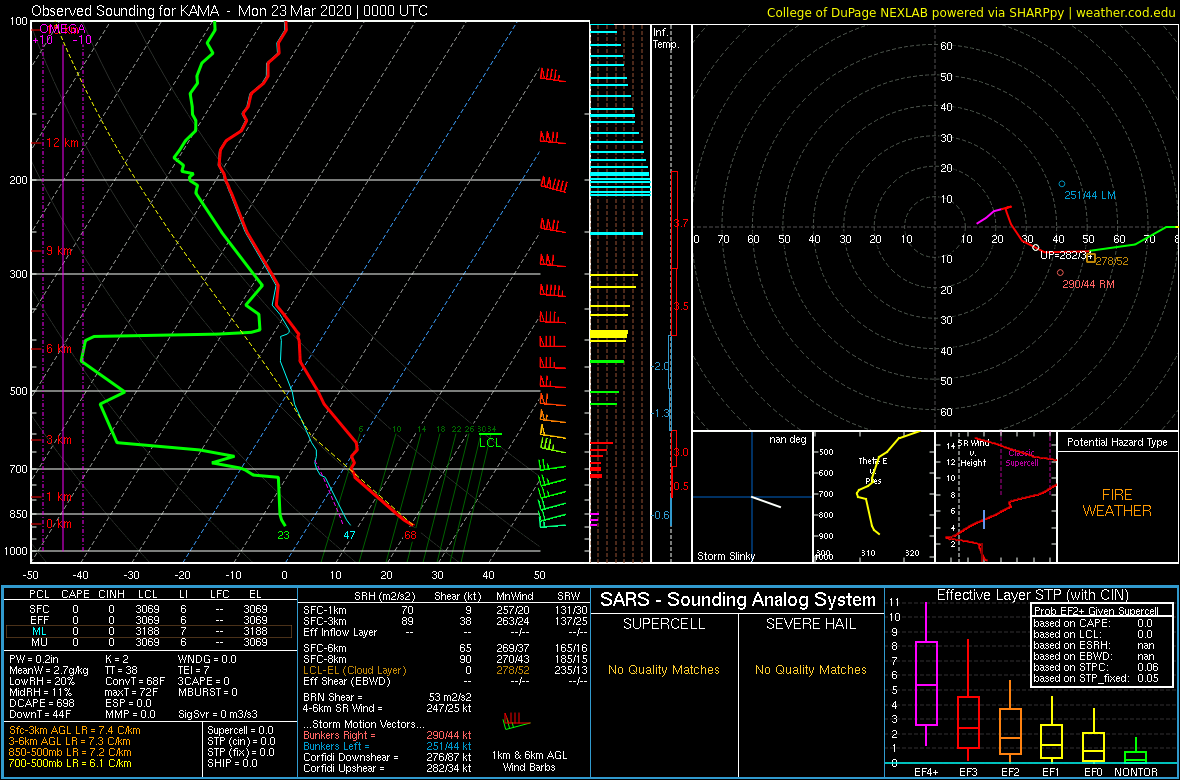Viewport: 1180px width, 780px height.
Task: Click the 700-500mb LR value
Action: click(70, 764)
